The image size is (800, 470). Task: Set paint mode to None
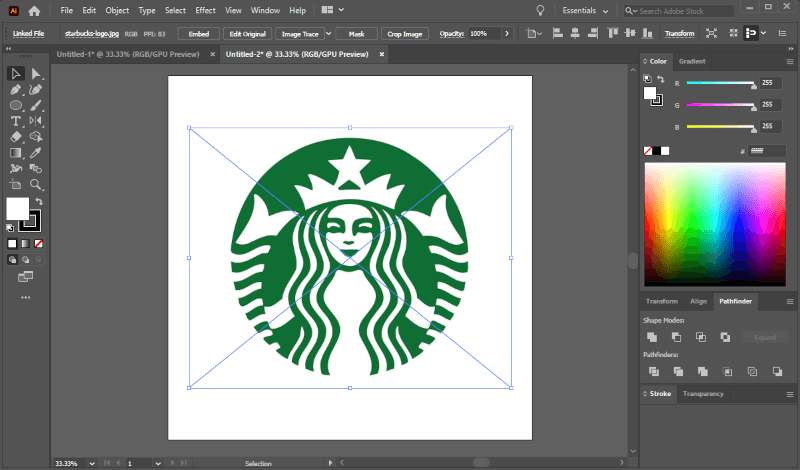coord(38,244)
